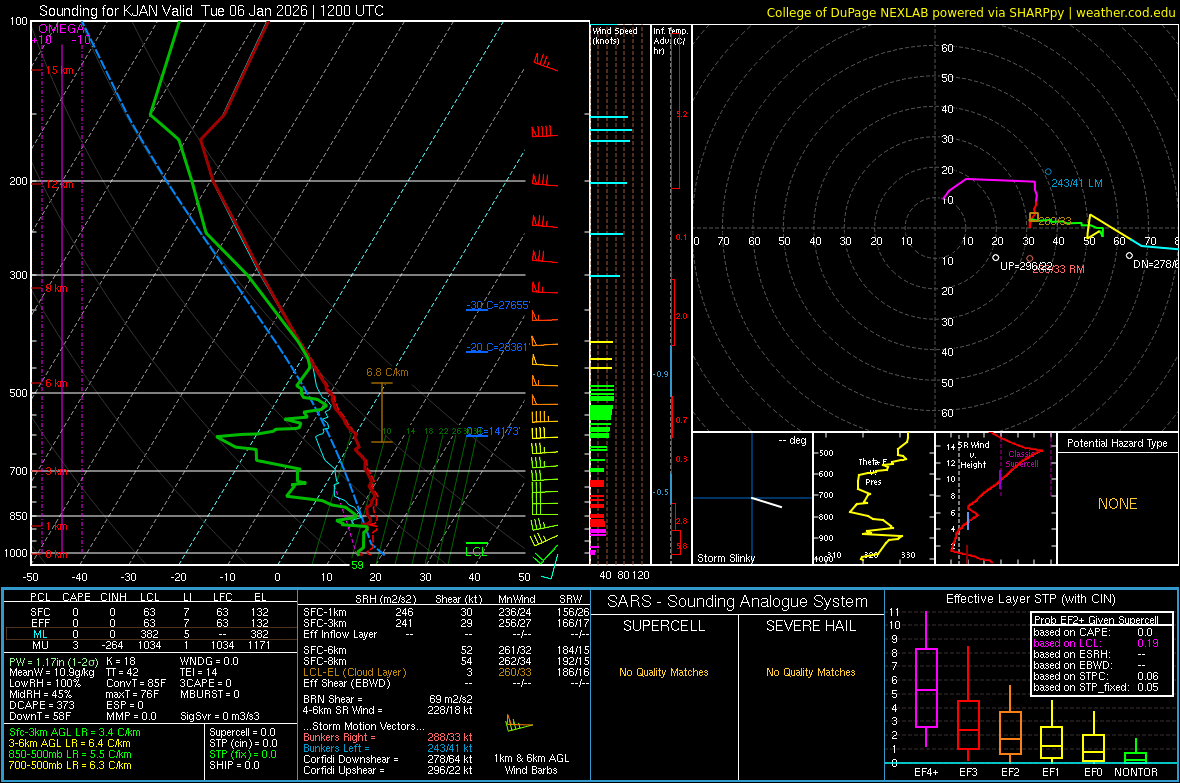1180x783 pixels.
Task: Click the 700-500mb LR = 6.3 C/km line
Action: [x=70, y=765]
